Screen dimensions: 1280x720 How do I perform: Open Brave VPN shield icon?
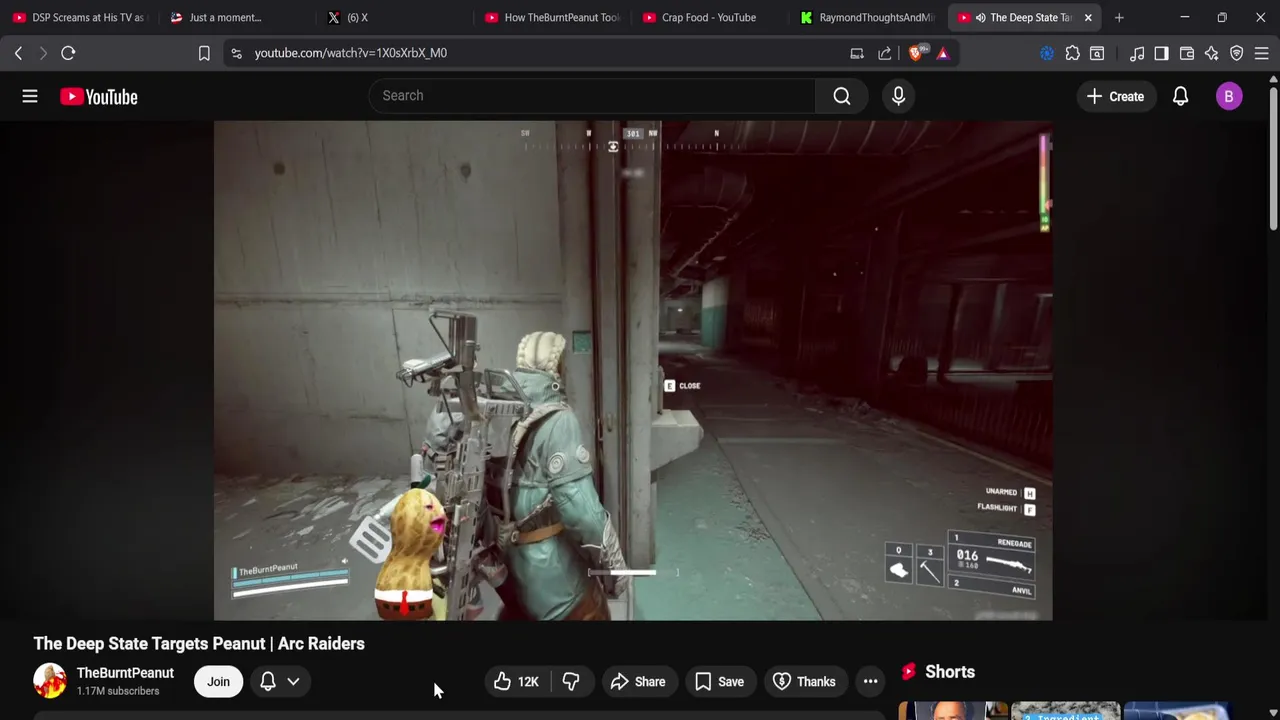[x=1237, y=53]
